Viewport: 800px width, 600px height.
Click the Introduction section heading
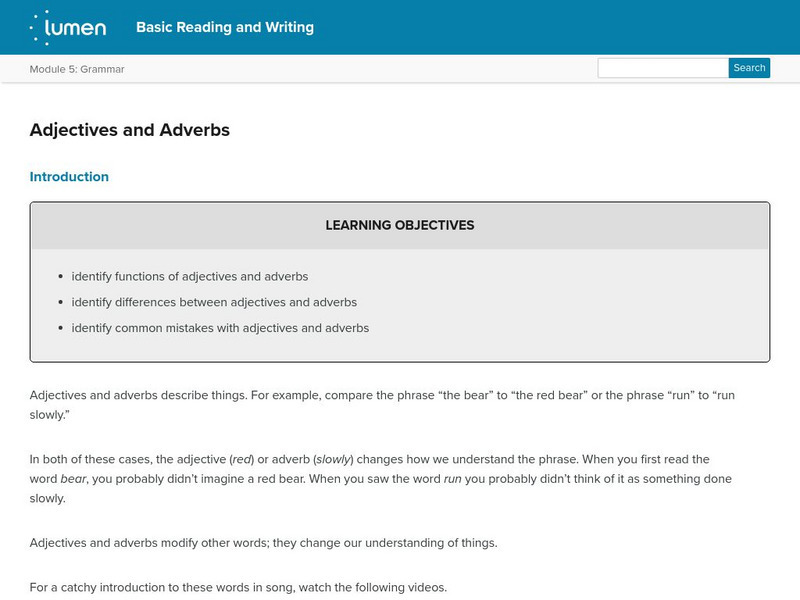(69, 177)
